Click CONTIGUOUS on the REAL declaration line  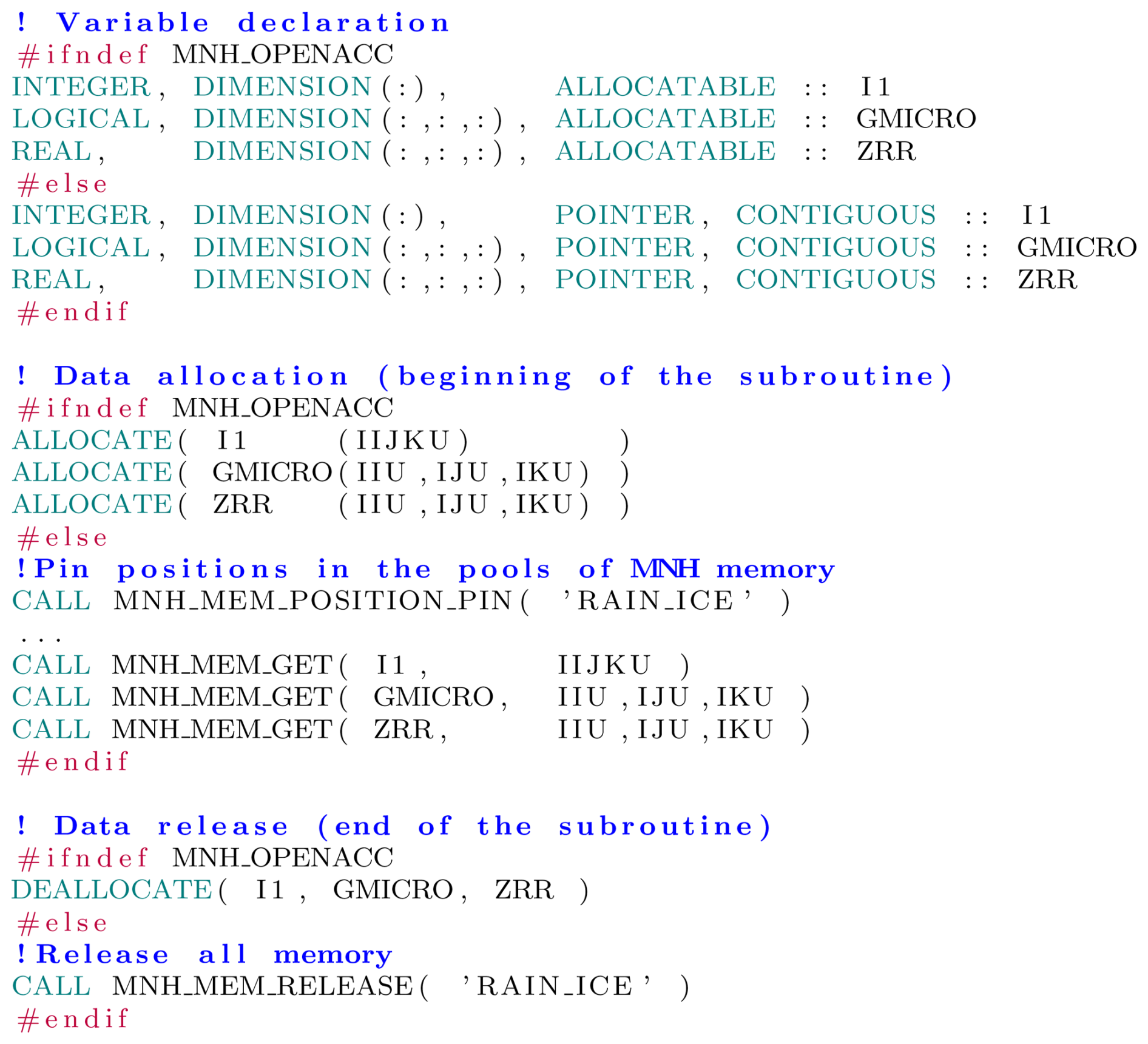pos(836,280)
